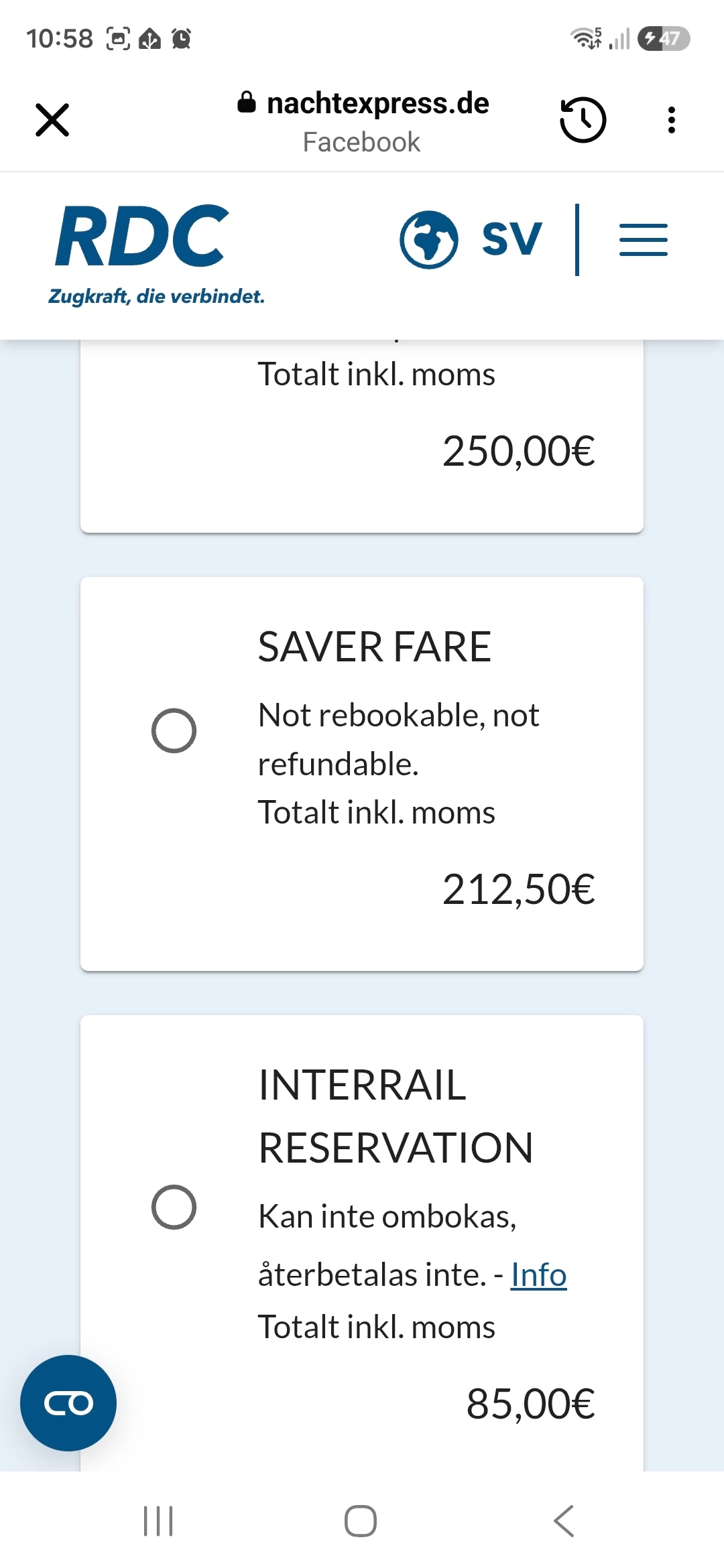Tap the browsing history clock icon
724x1568 pixels.
click(583, 120)
